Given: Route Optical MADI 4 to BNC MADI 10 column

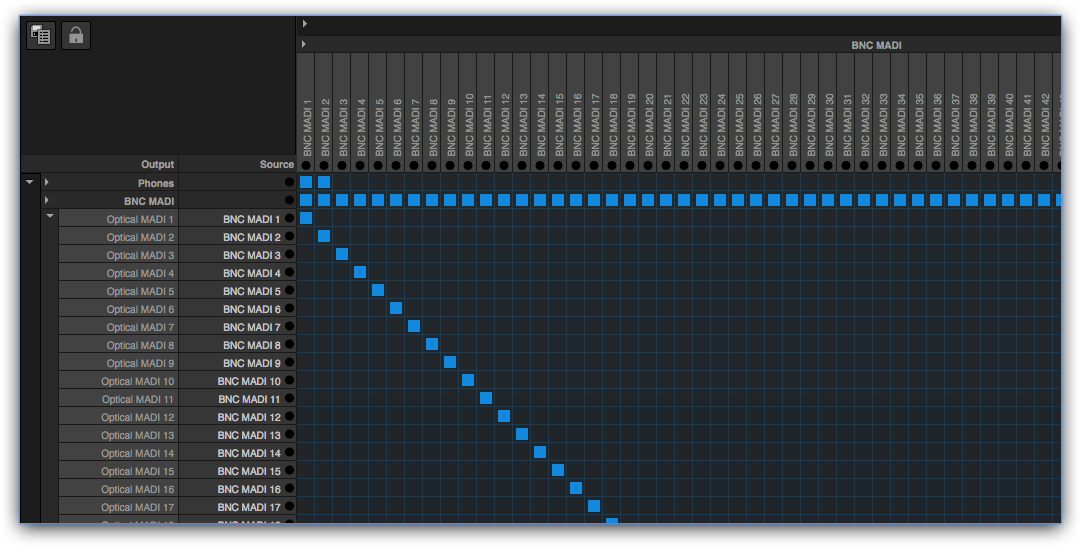Looking at the screenshot, I should pyautogui.click(x=468, y=272).
